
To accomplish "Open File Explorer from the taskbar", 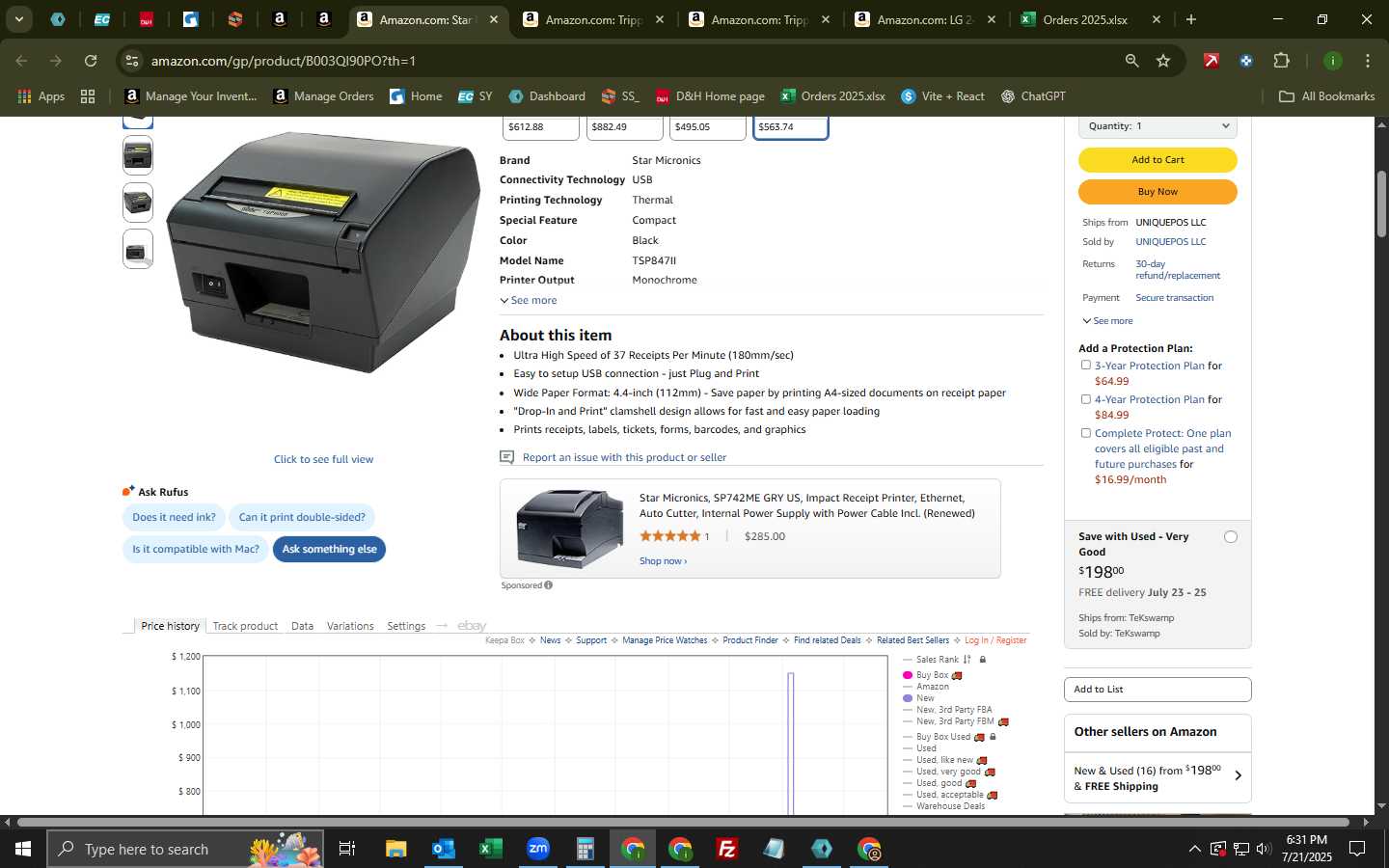I will pyautogui.click(x=395, y=849).
